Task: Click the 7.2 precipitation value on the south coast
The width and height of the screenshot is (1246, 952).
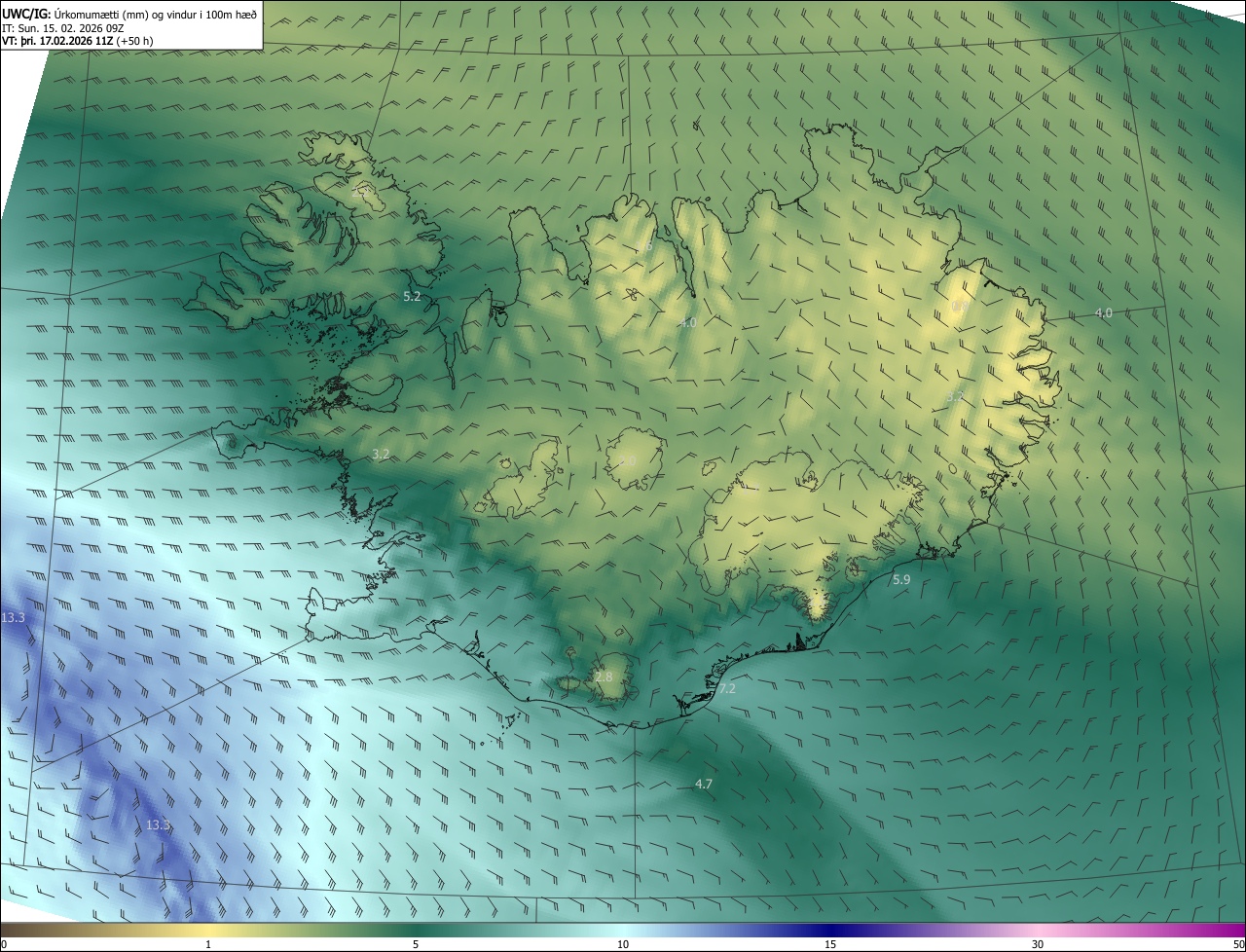Action: click(x=727, y=688)
